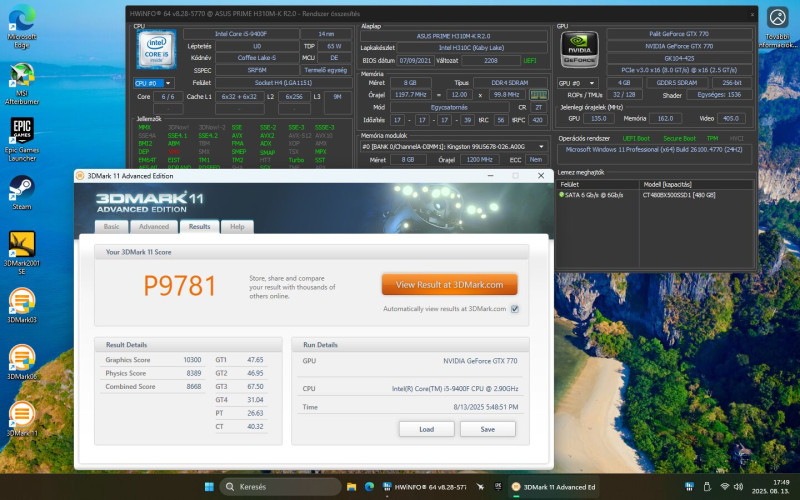Open File Explorer from the taskbar
This screenshot has width=800, height=500.
351,487
